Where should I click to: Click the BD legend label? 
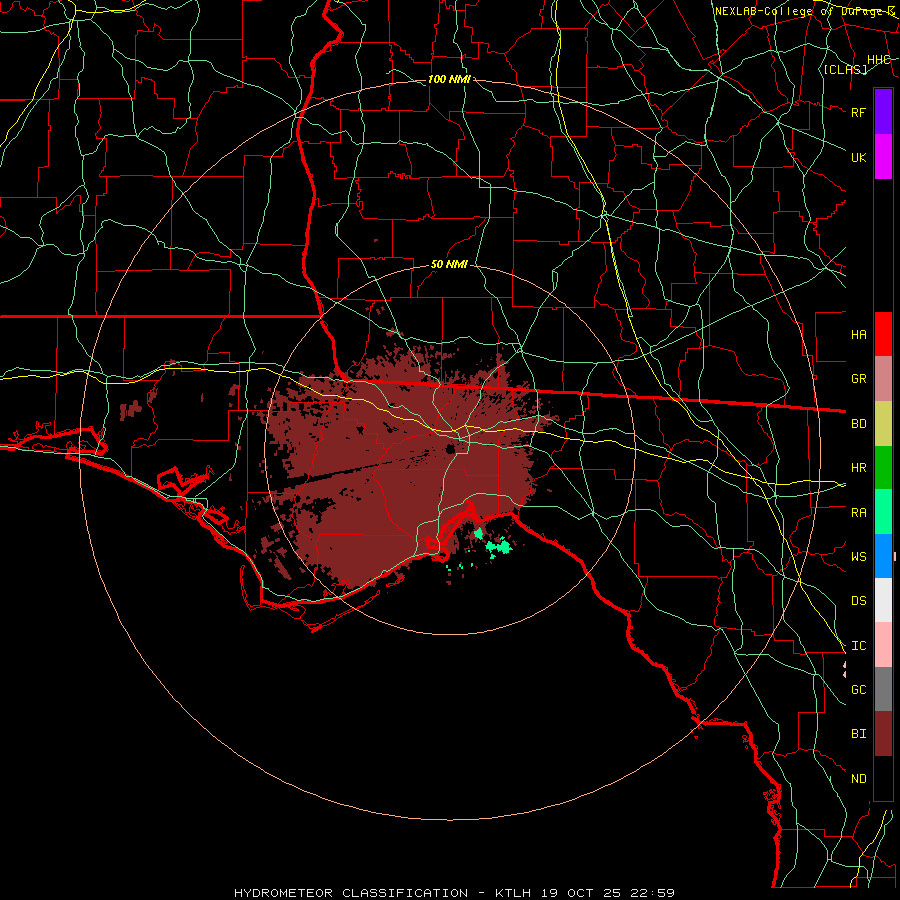(x=858, y=424)
